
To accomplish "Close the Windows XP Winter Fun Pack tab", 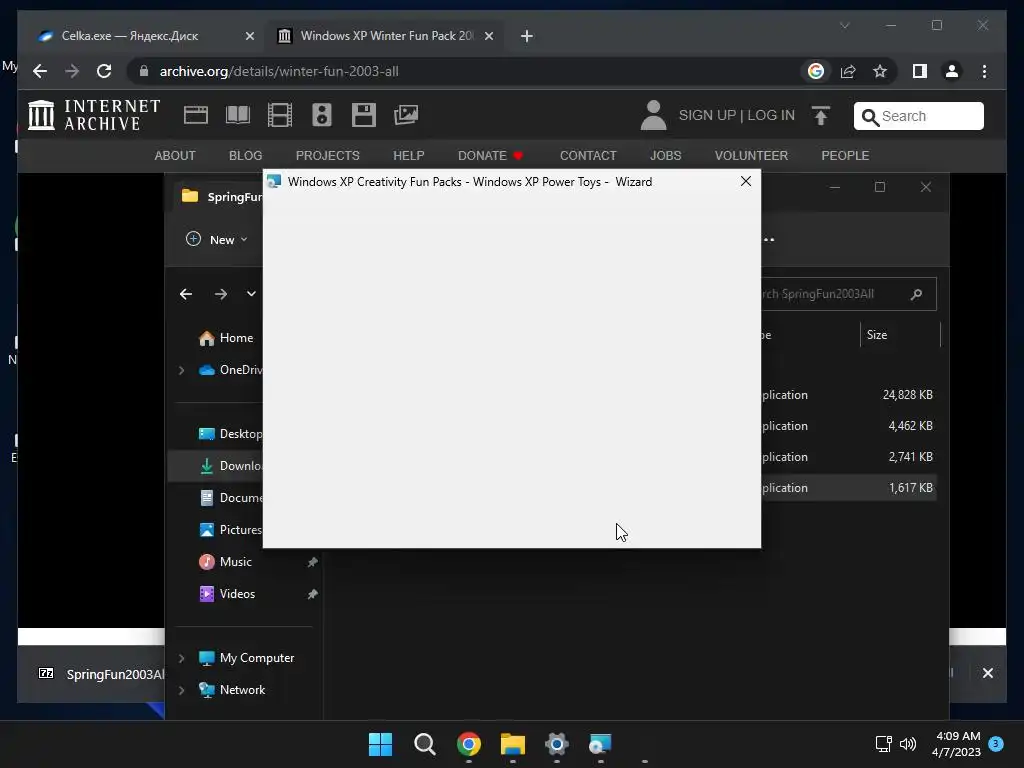I will click(488, 36).
